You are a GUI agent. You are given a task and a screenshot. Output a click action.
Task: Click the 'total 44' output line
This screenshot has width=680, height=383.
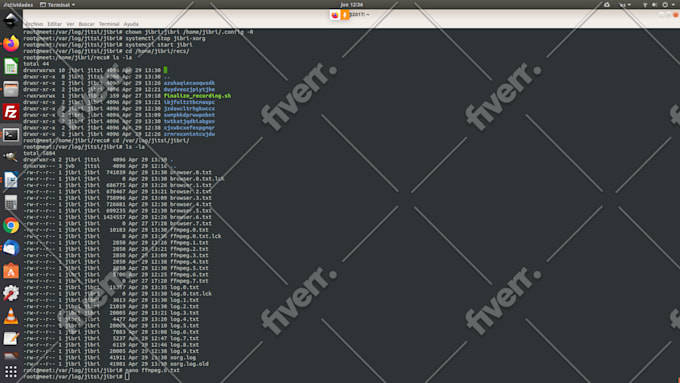(36, 64)
